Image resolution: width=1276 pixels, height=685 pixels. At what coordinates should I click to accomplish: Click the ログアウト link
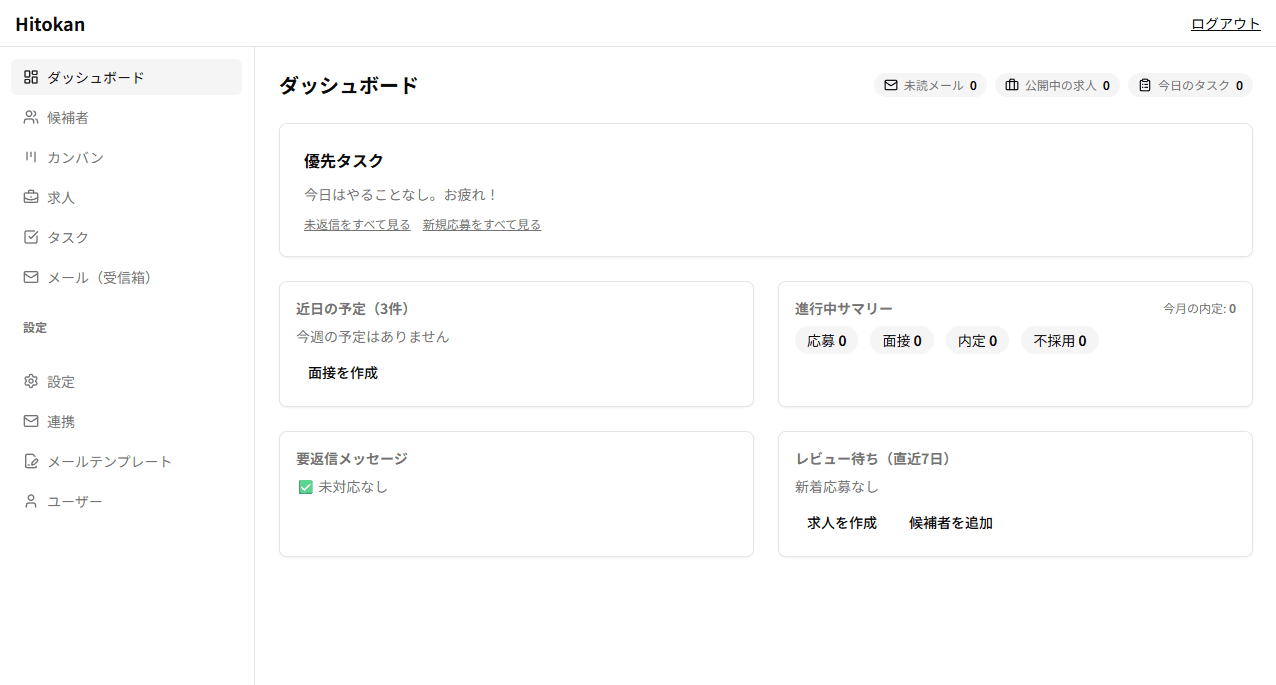click(1224, 23)
